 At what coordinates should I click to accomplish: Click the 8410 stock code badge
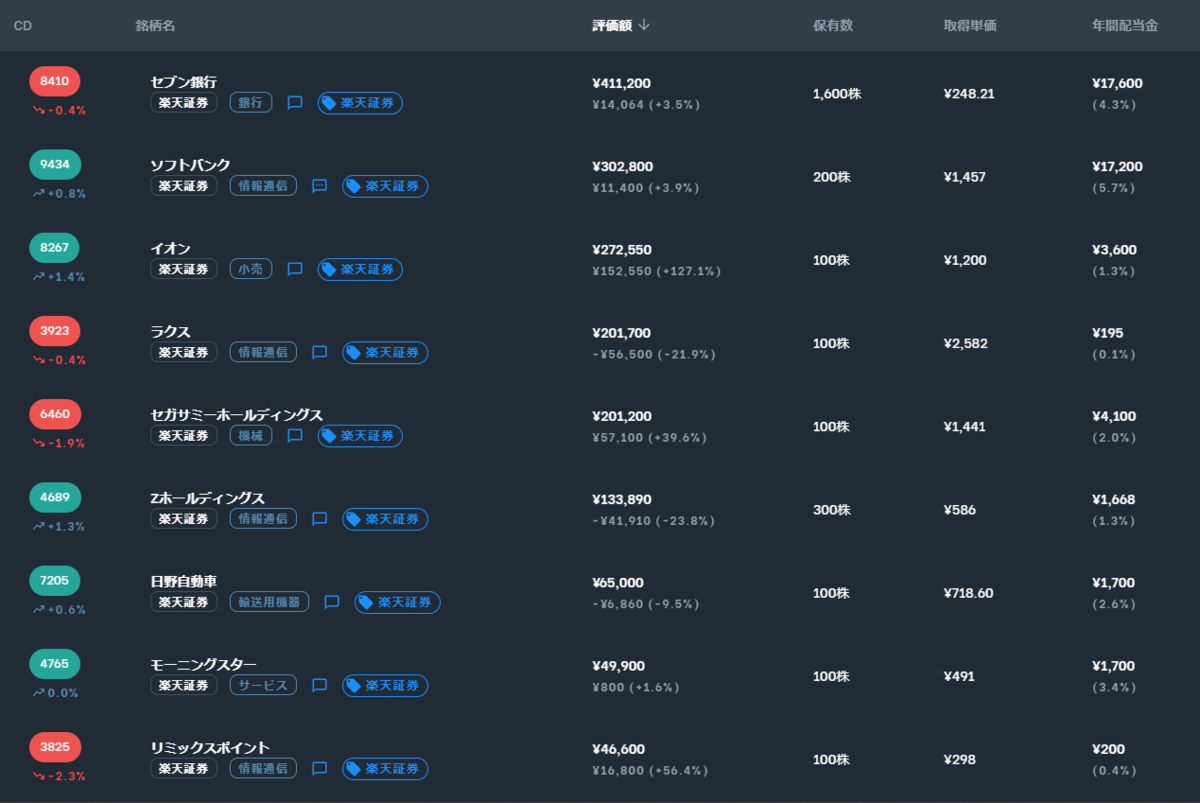click(55, 82)
